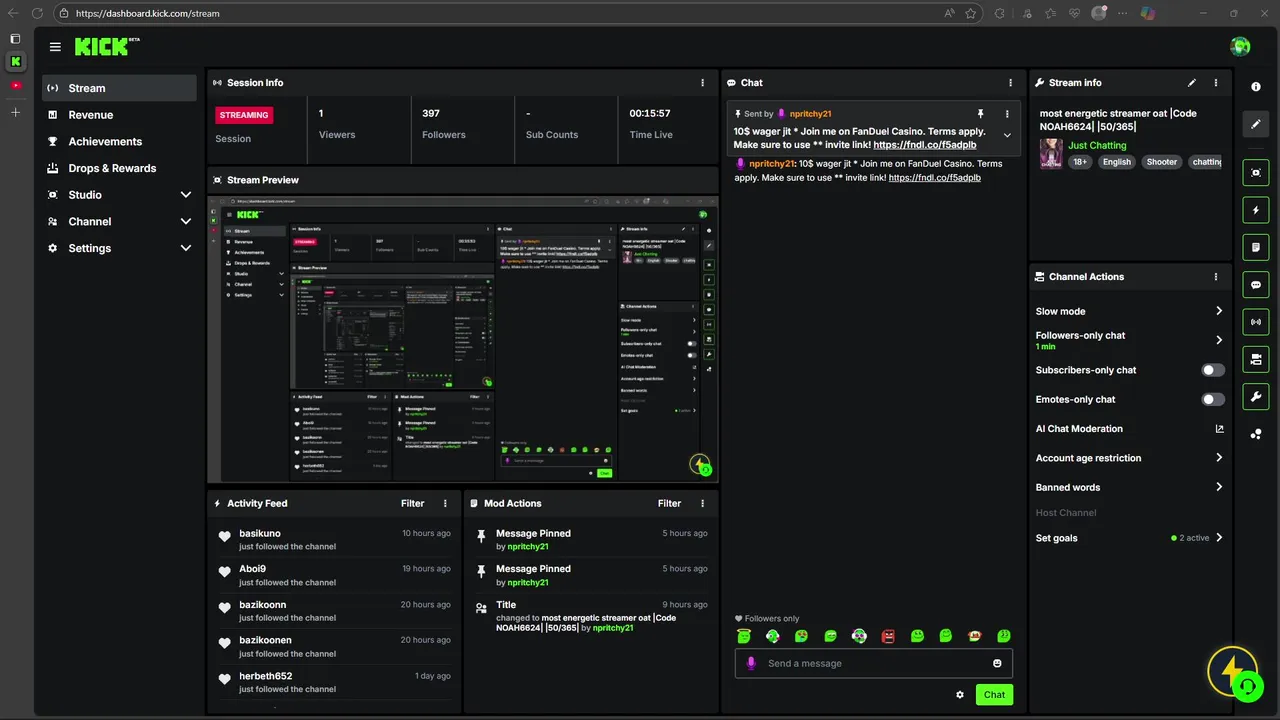Unpin the pinned chat message
1280x720 pixels.
coord(980,114)
